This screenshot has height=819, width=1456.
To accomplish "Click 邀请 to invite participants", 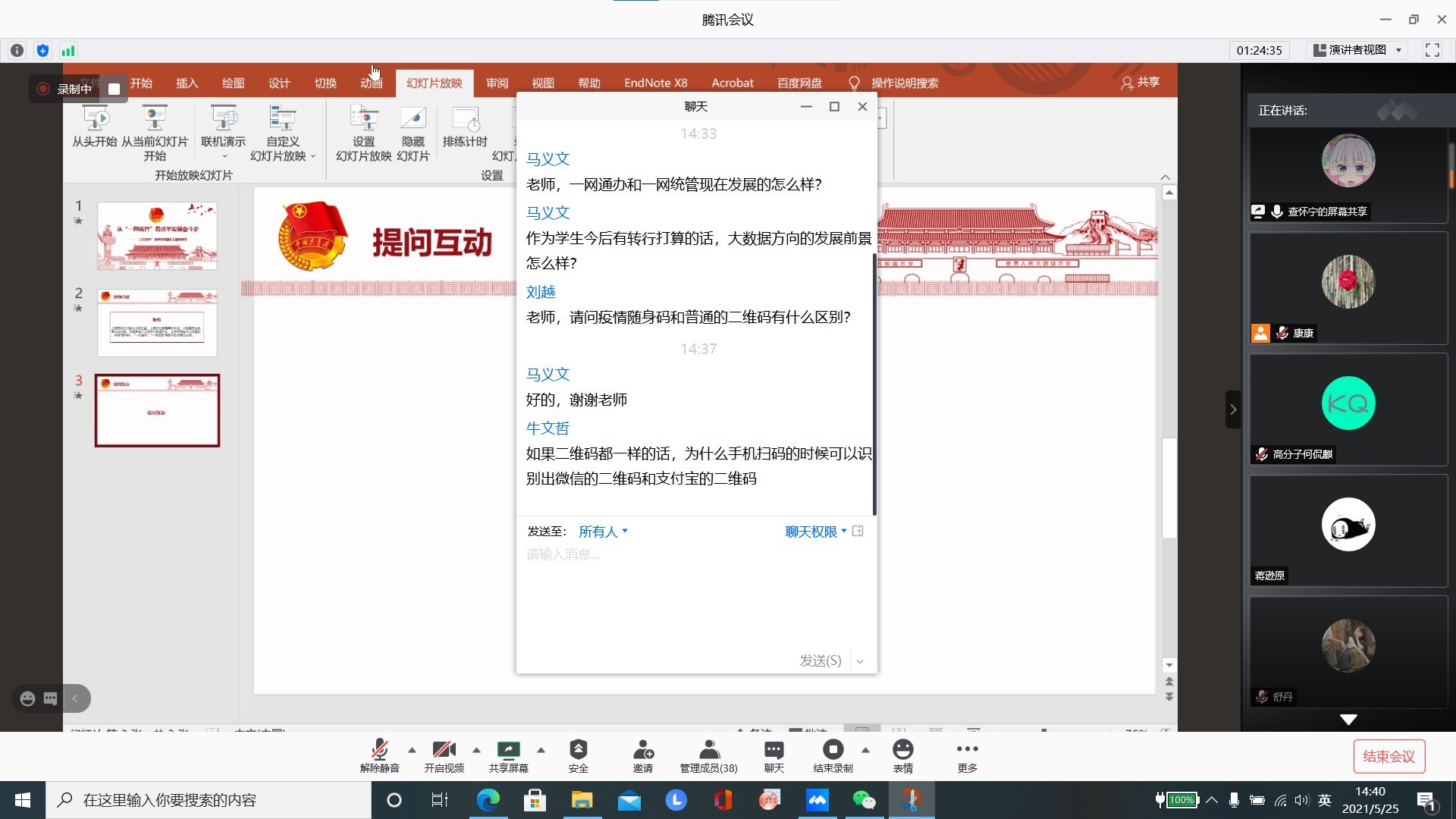I will pos(642,756).
